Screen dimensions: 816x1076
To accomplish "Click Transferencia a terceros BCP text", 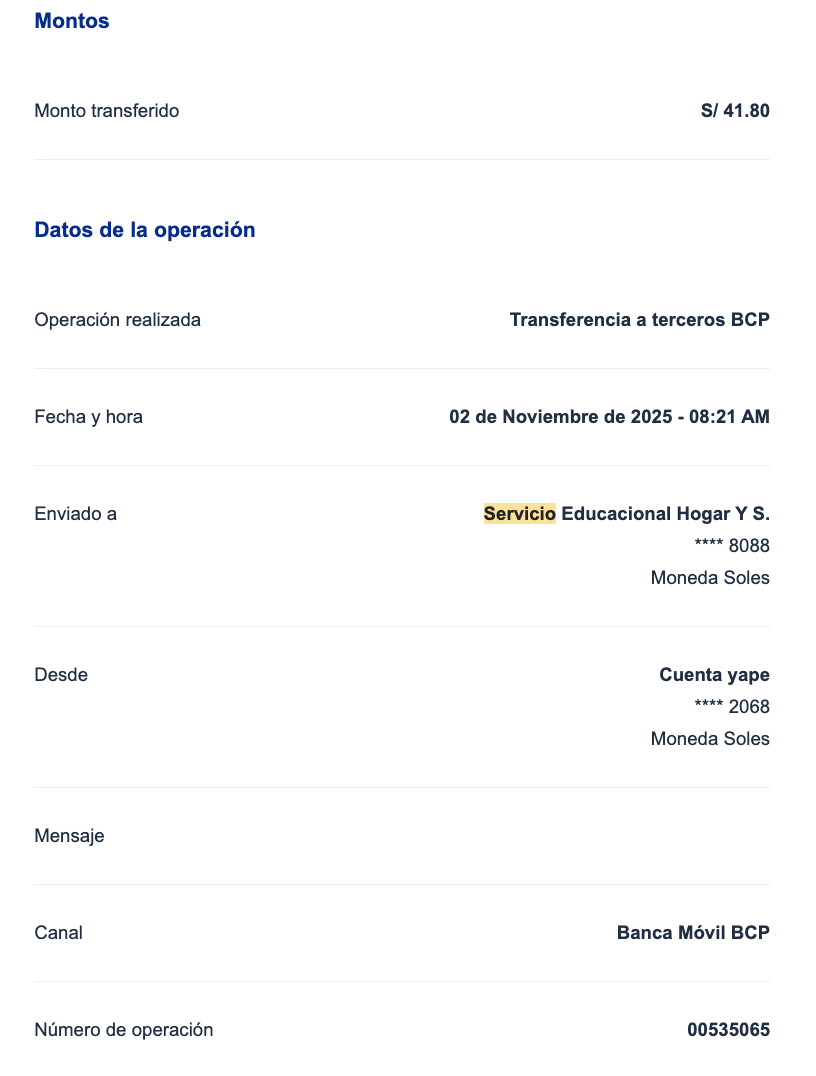I will click(639, 320).
